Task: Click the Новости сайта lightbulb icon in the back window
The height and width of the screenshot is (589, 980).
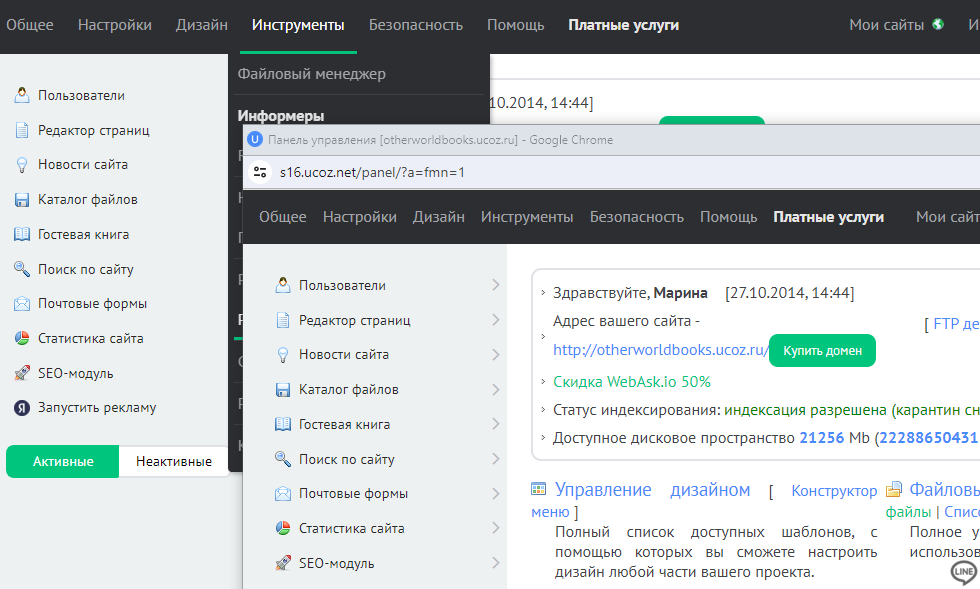Action: [22, 164]
